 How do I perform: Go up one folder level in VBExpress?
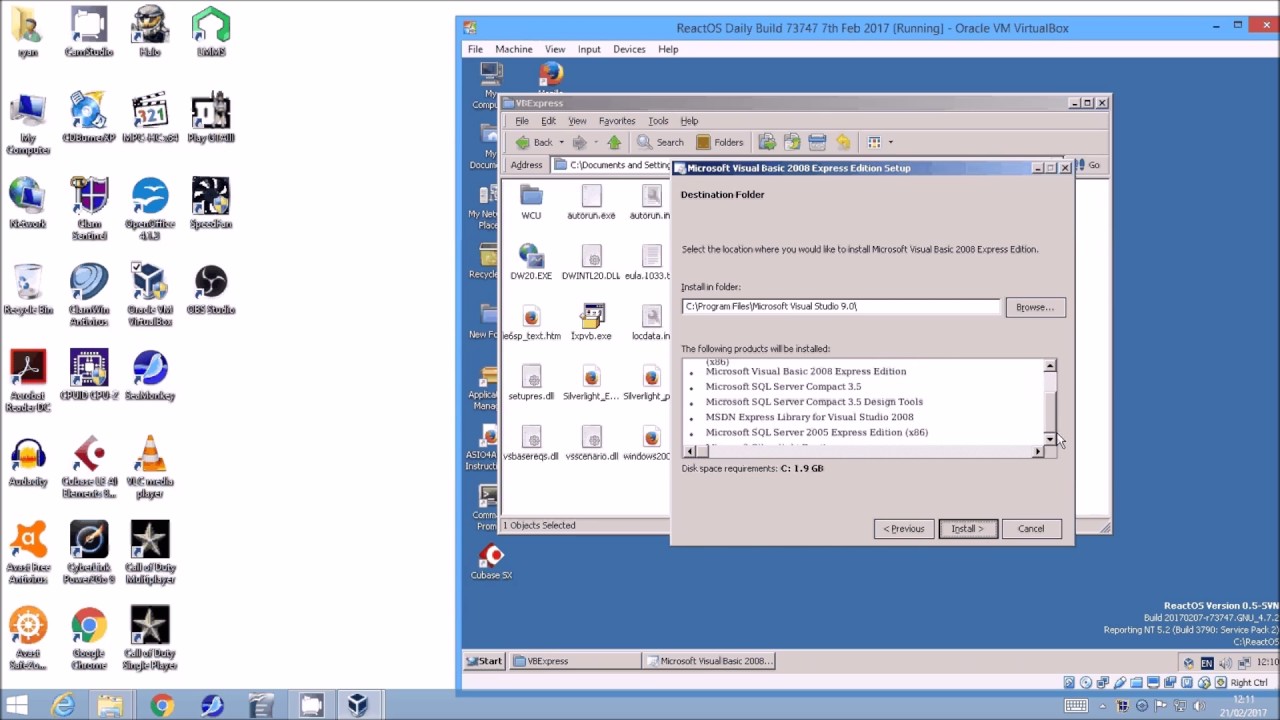click(x=614, y=143)
